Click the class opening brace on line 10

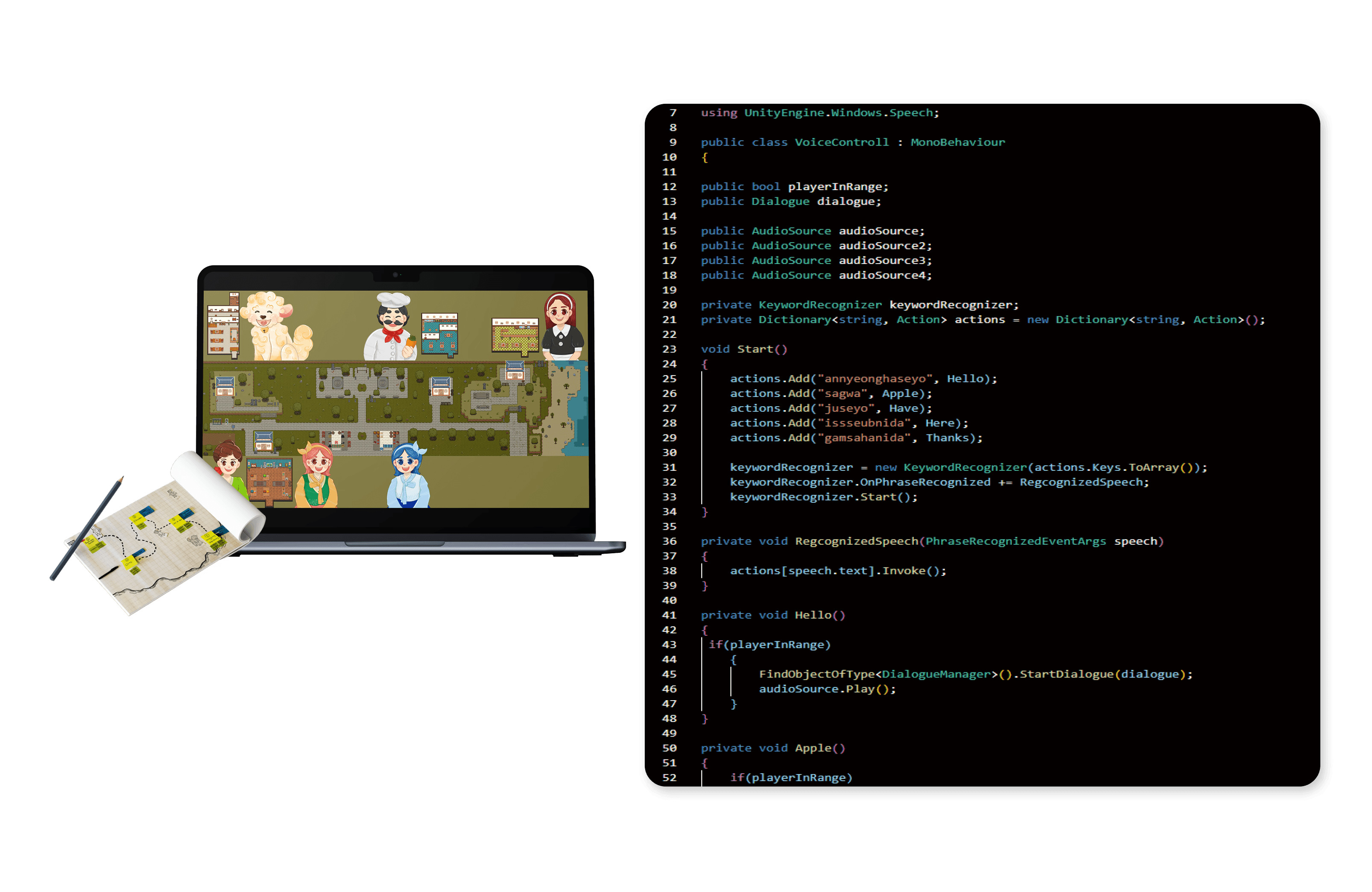pos(705,157)
